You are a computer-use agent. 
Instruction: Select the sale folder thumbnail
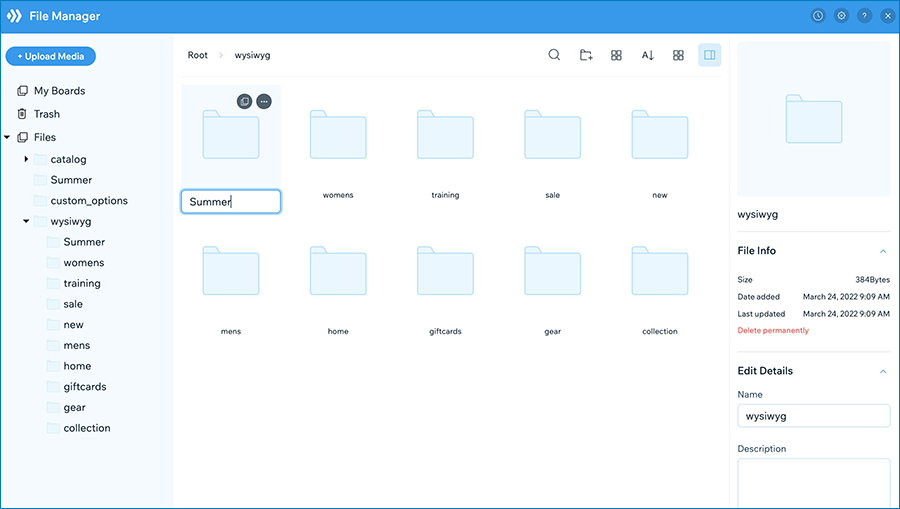pos(553,135)
